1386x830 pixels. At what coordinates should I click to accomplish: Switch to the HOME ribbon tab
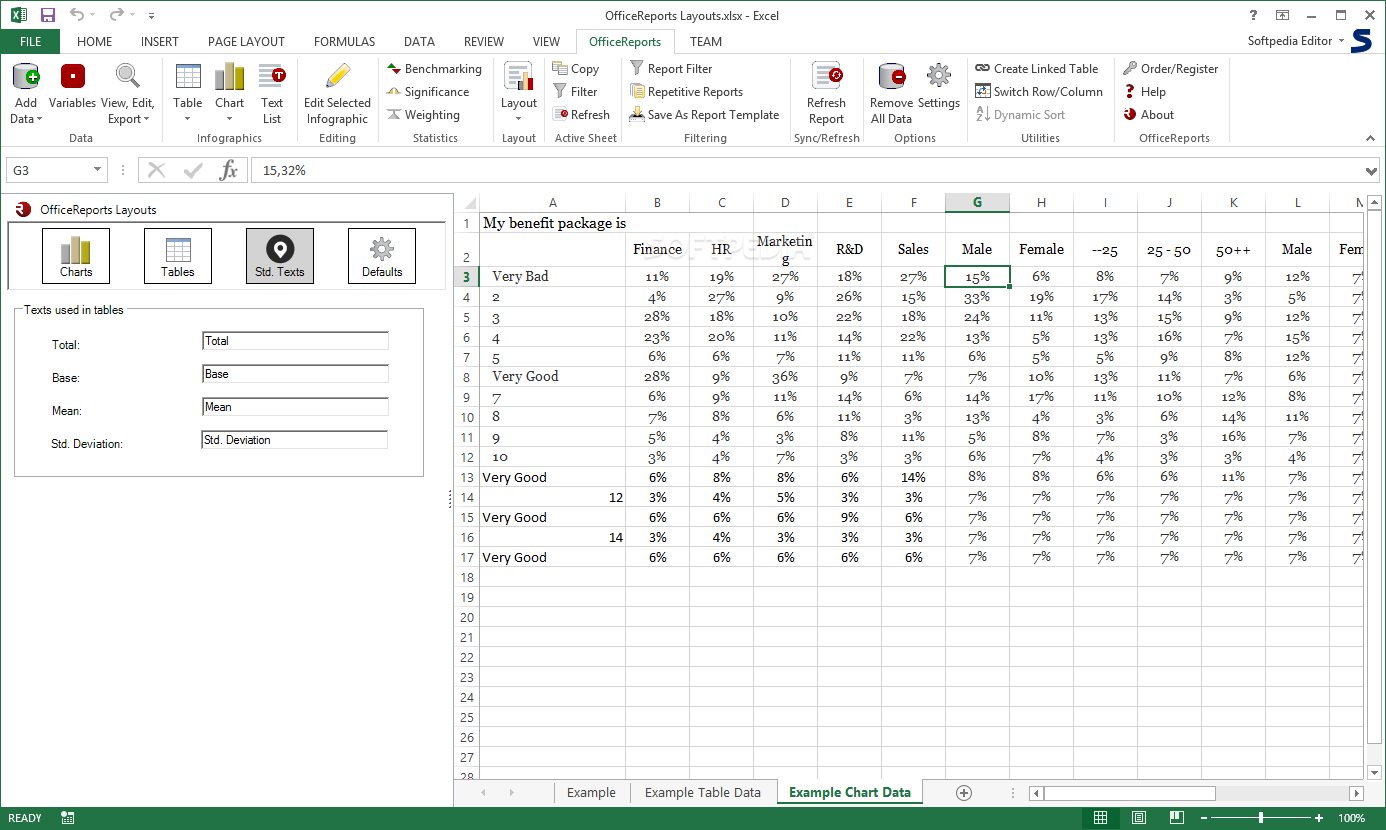coord(95,41)
